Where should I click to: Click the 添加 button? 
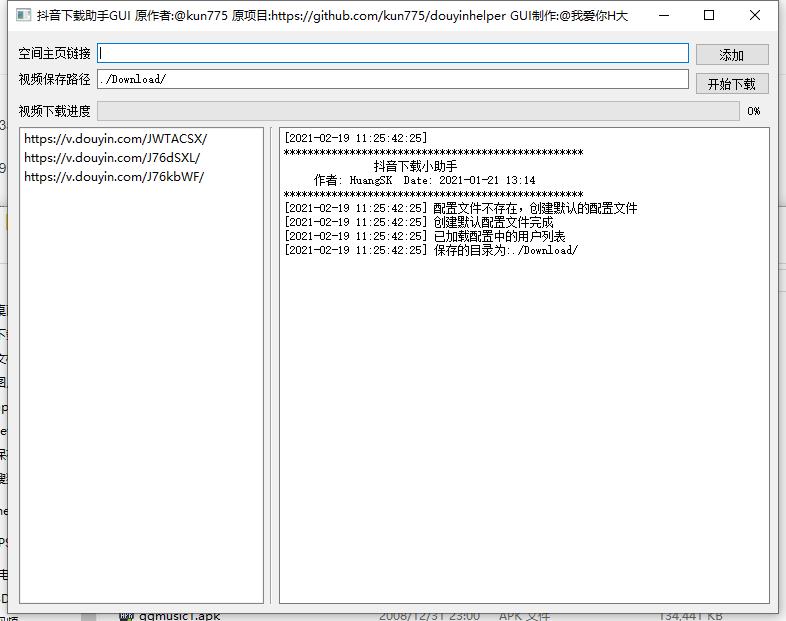click(x=732, y=55)
